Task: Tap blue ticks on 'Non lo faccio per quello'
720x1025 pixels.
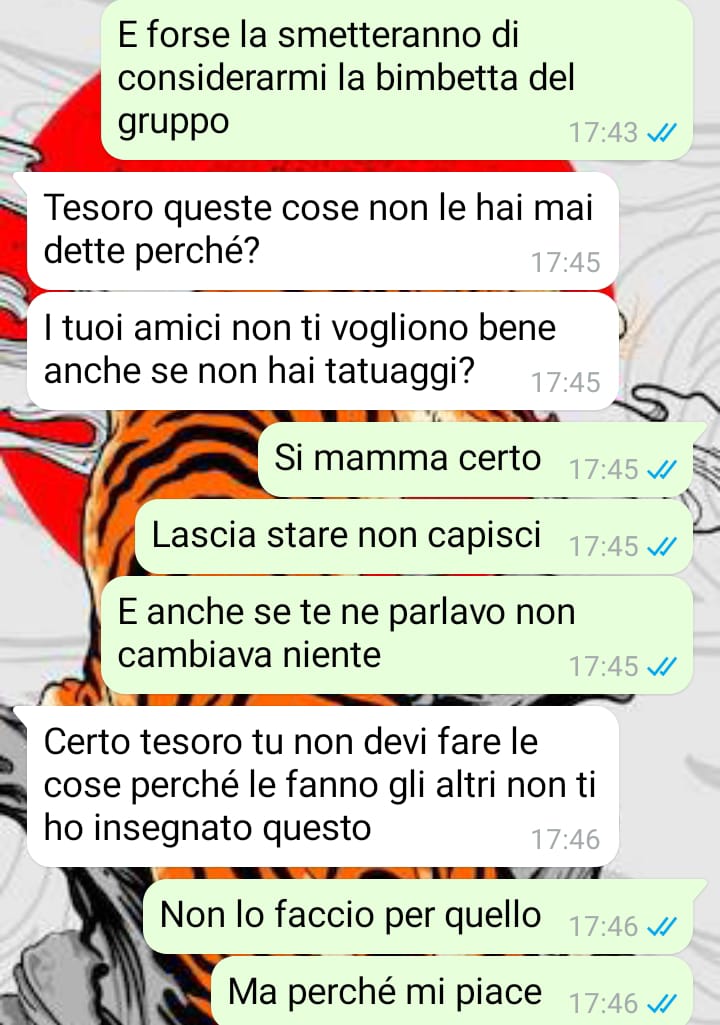Action: 661,926
